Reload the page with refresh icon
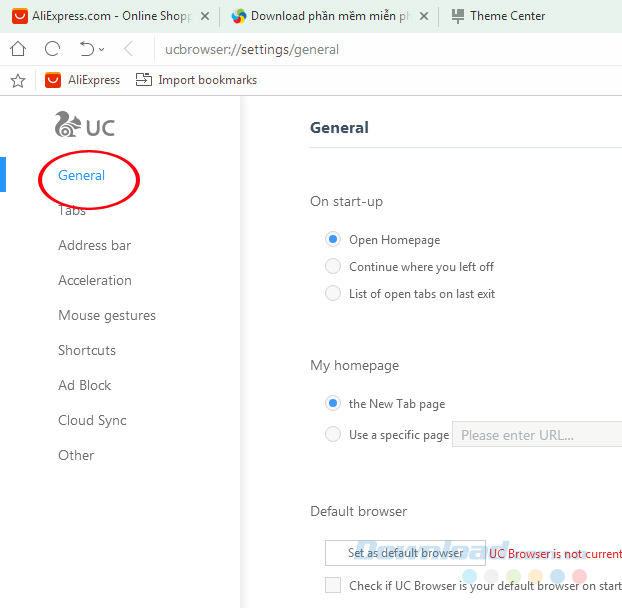 click(52, 49)
